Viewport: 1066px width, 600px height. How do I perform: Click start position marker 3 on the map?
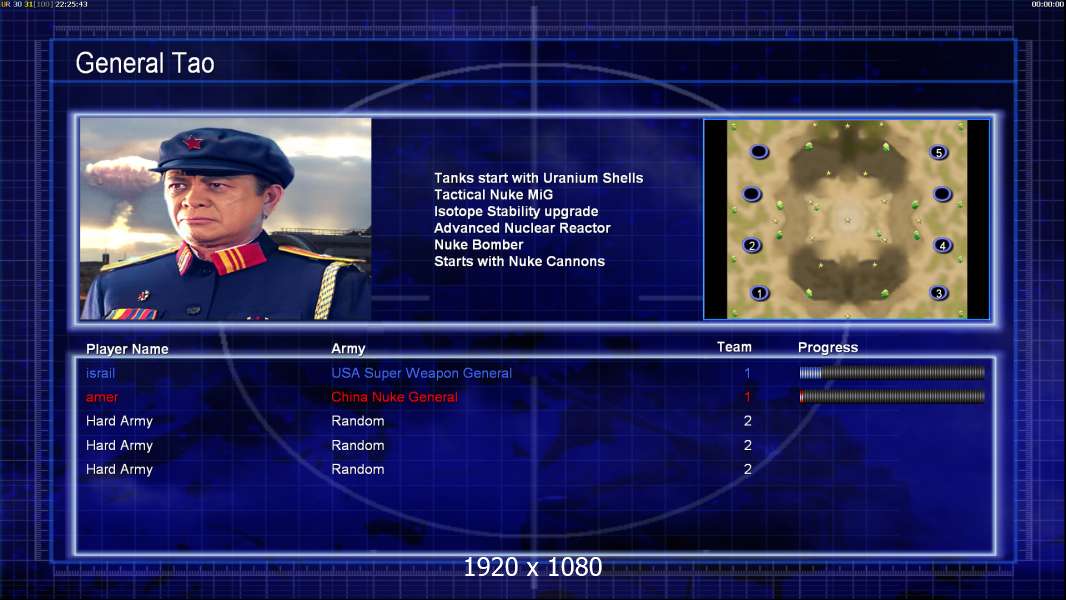point(939,294)
